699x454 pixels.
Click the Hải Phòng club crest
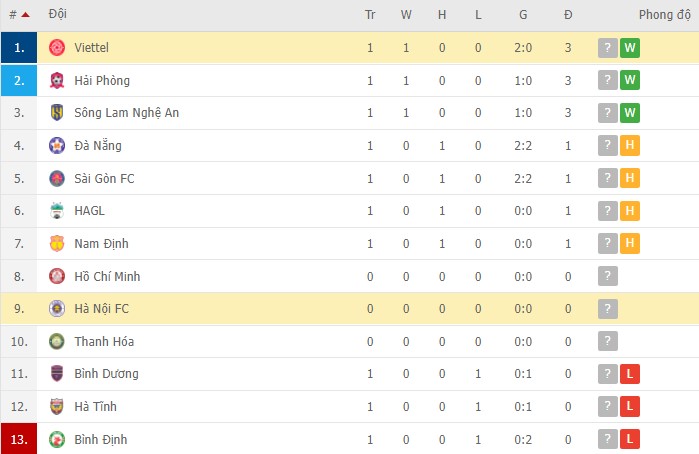pos(57,80)
